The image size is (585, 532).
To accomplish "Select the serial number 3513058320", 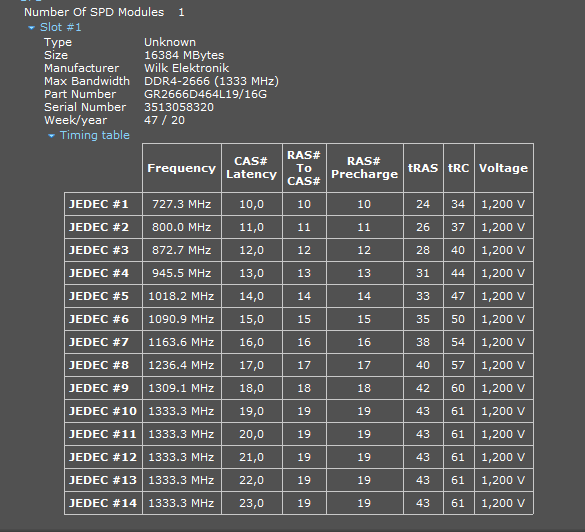I will coord(179,107).
